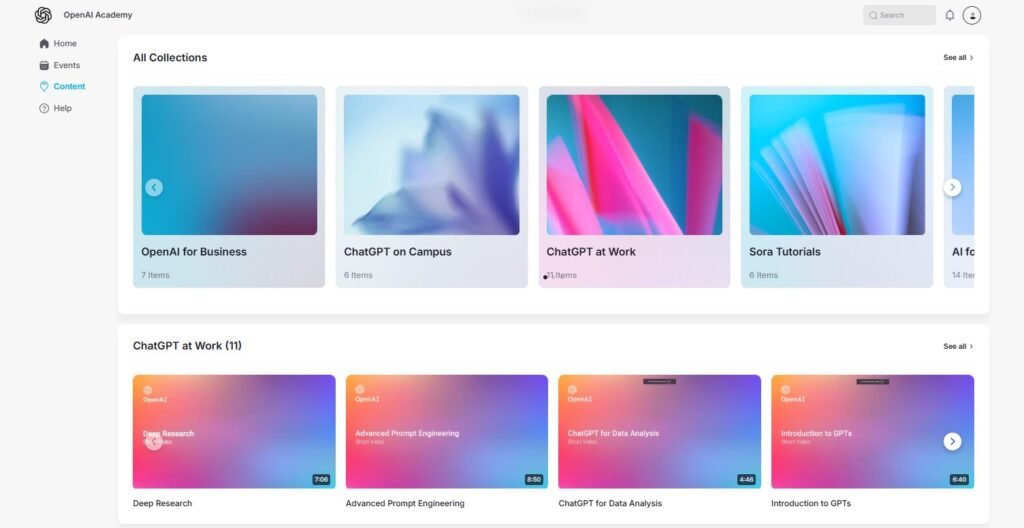The height and width of the screenshot is (528, 1024).
Task: Click OpenAI Academy header title
Action: tap(98, 15)
